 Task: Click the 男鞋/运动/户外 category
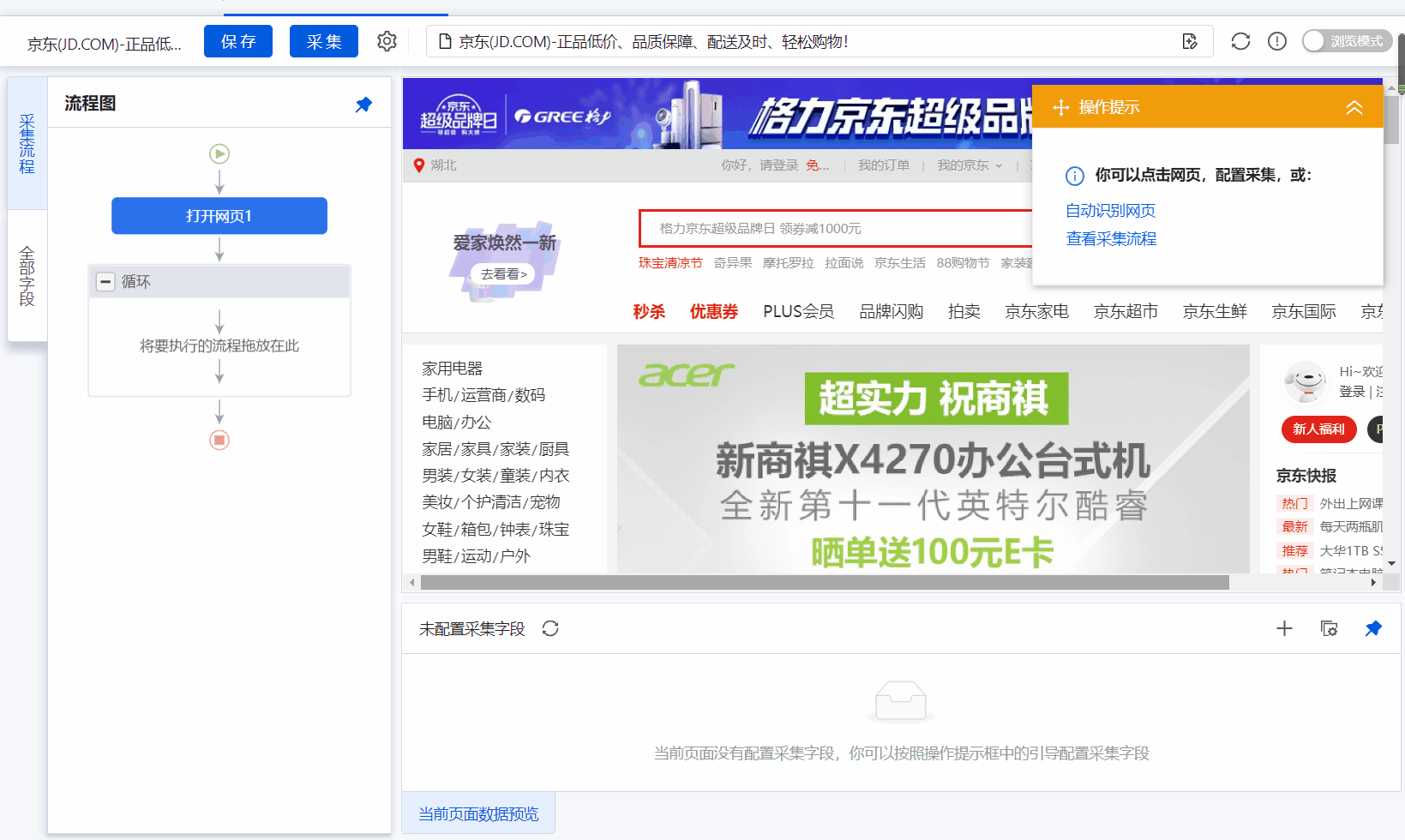(477, 556)
